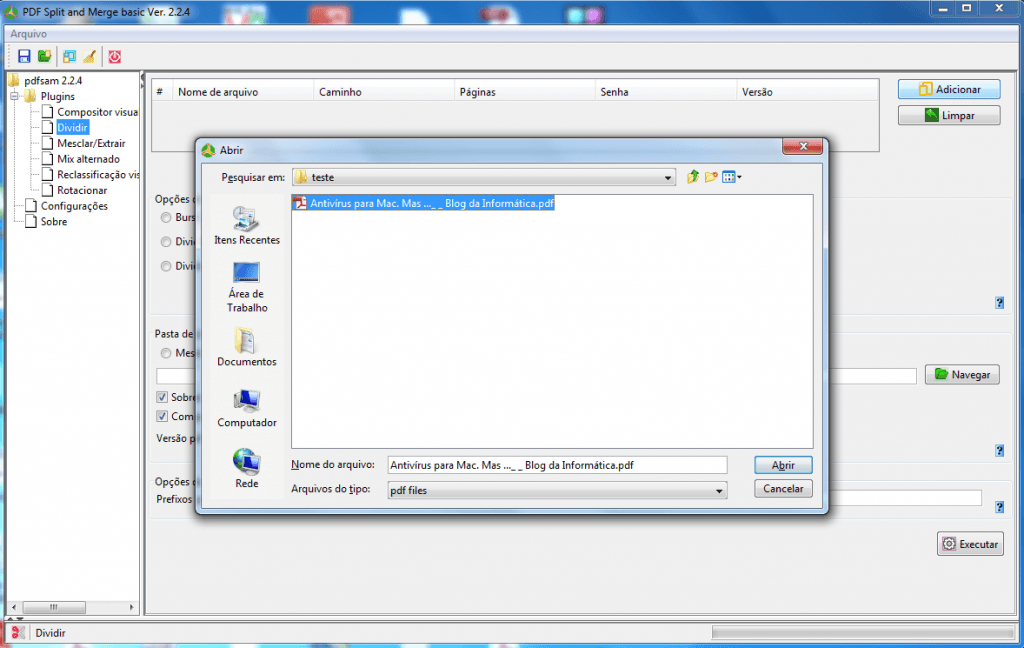Open the Arquivos do tipo dropdown
The width and height of the screenshot is (1024, 648).
[x=718, y=491]
